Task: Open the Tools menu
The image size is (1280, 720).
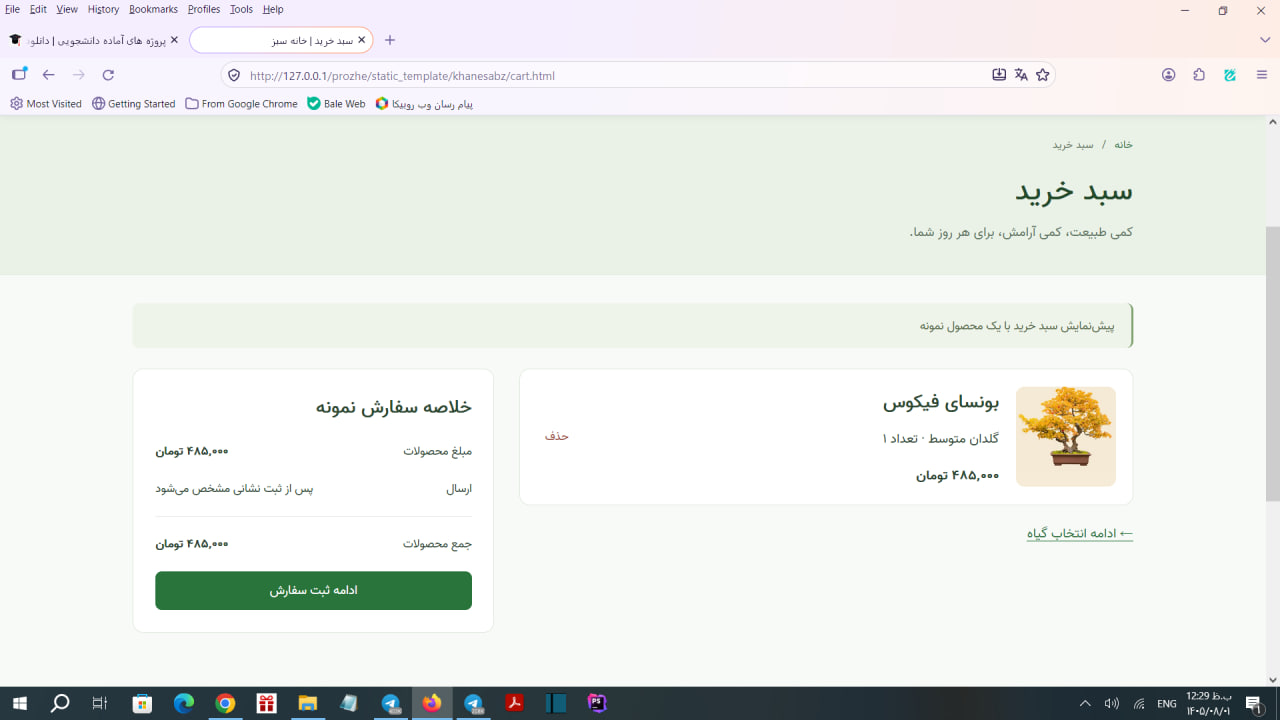Action: [x=241, y=9]
